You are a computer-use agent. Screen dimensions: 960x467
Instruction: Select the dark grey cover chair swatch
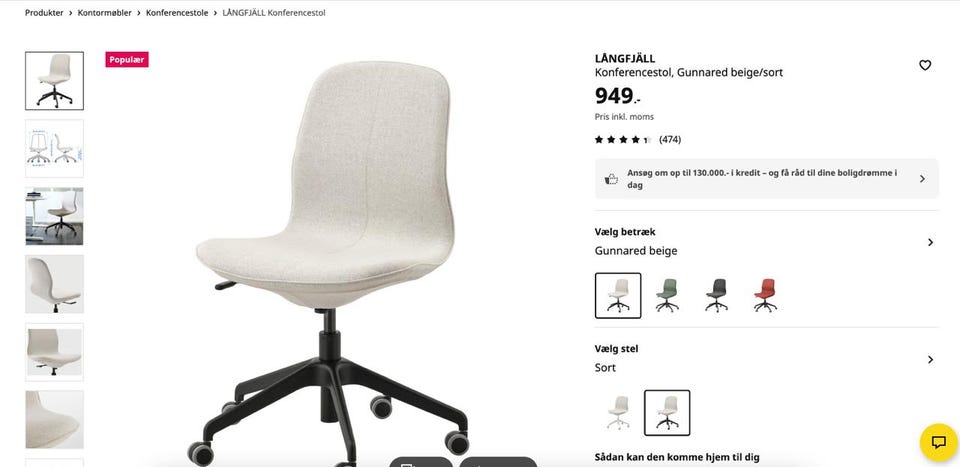(716, 296)
